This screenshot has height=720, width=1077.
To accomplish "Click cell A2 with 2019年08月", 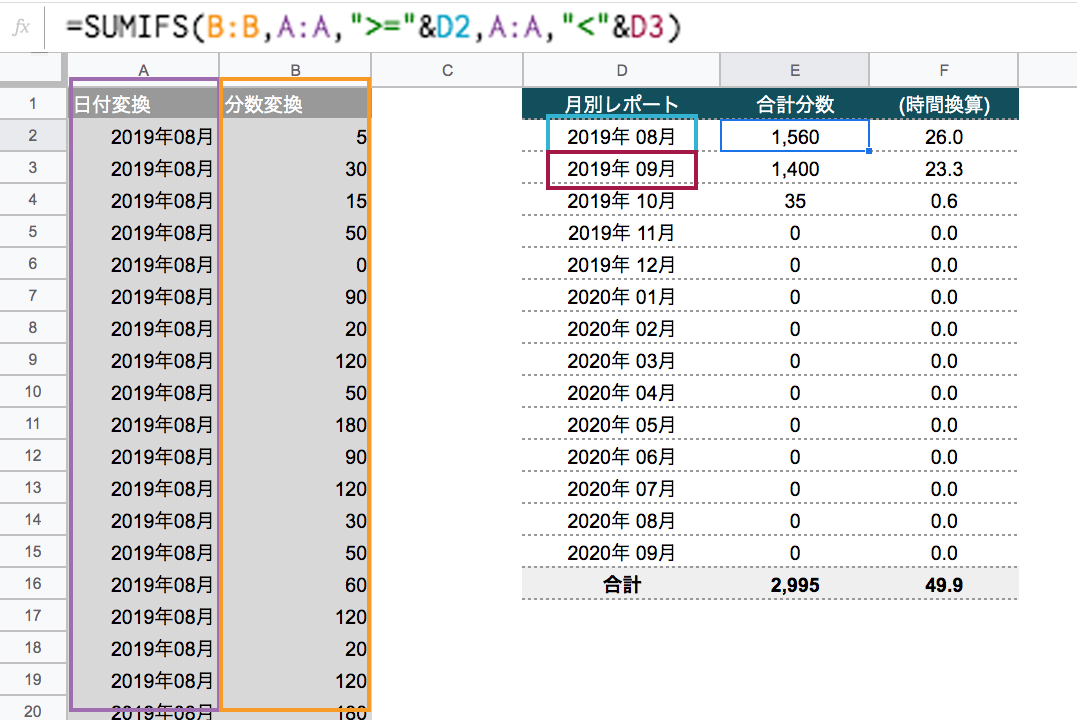I will (143, 136).
